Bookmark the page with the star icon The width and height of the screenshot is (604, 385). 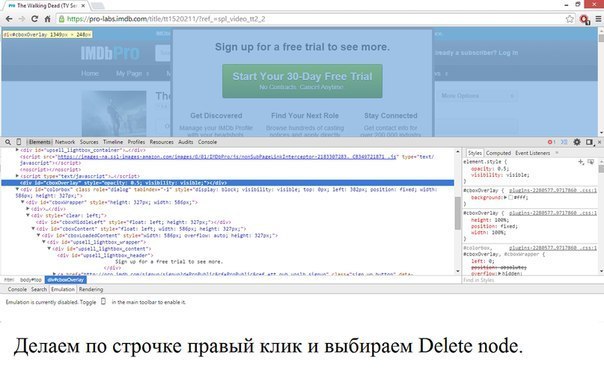point(570,19)
